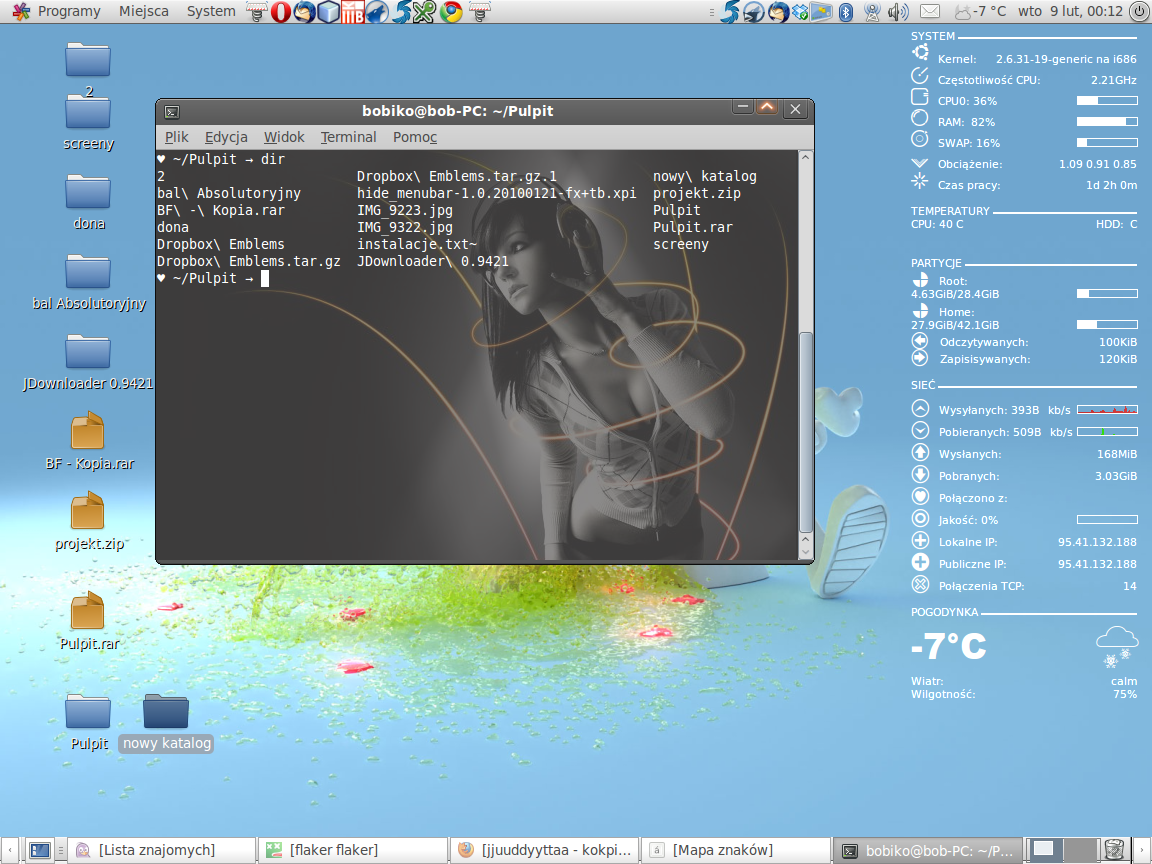The image size is (1152, 864).
Task: Expand the Miejsca places menu
Action: tap(143, 12)
